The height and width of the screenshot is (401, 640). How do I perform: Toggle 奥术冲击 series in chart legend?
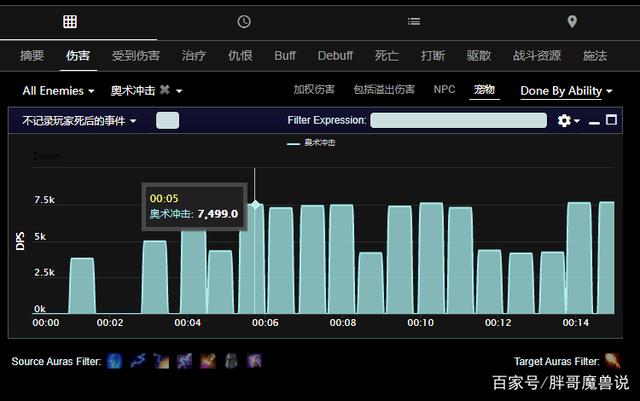[312, 143]
